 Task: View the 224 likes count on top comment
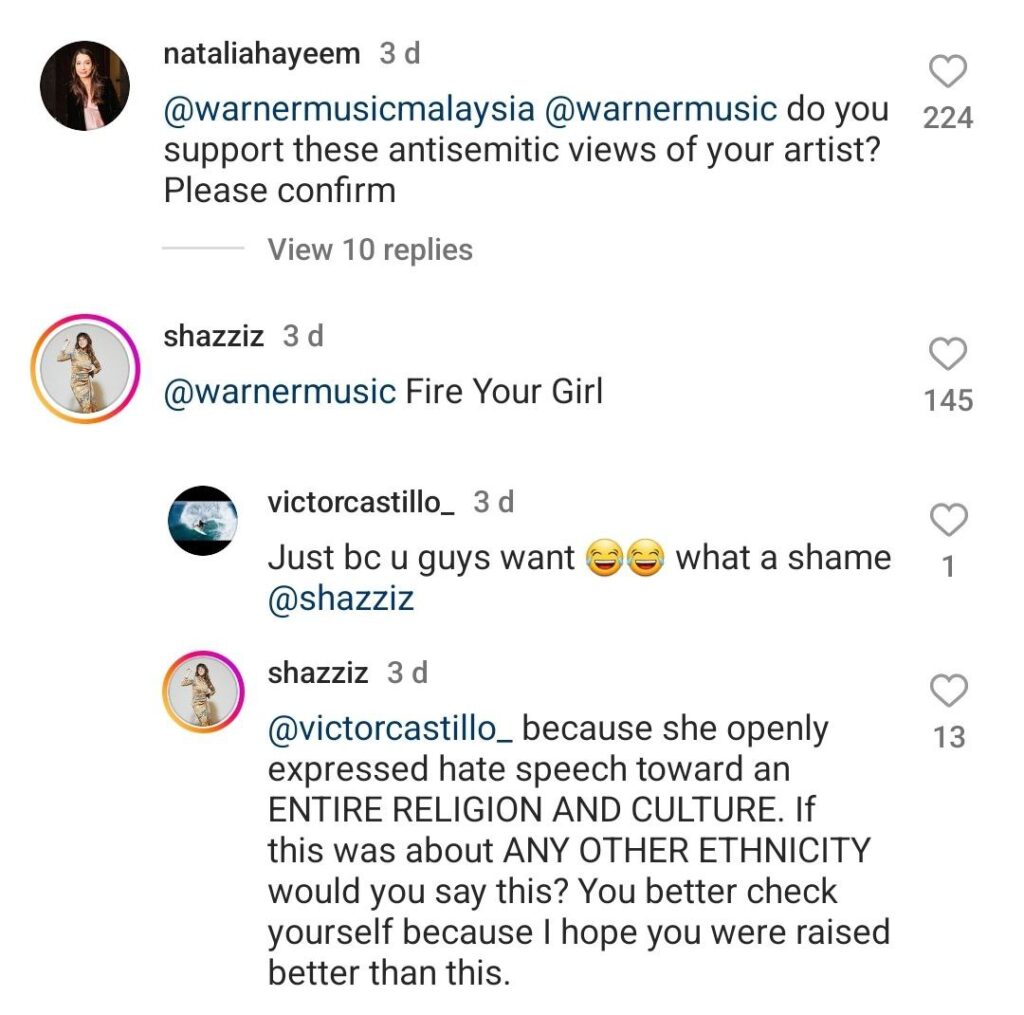click(x=948, y=118)
